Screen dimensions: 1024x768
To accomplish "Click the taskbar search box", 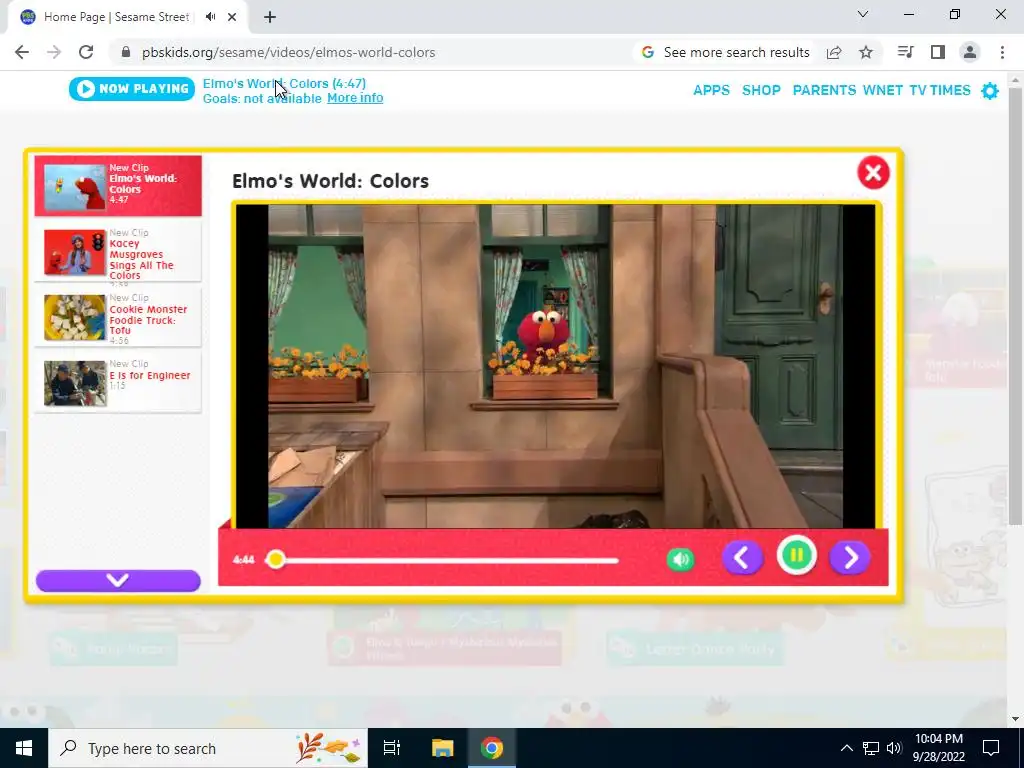I will tap(208, 748).
